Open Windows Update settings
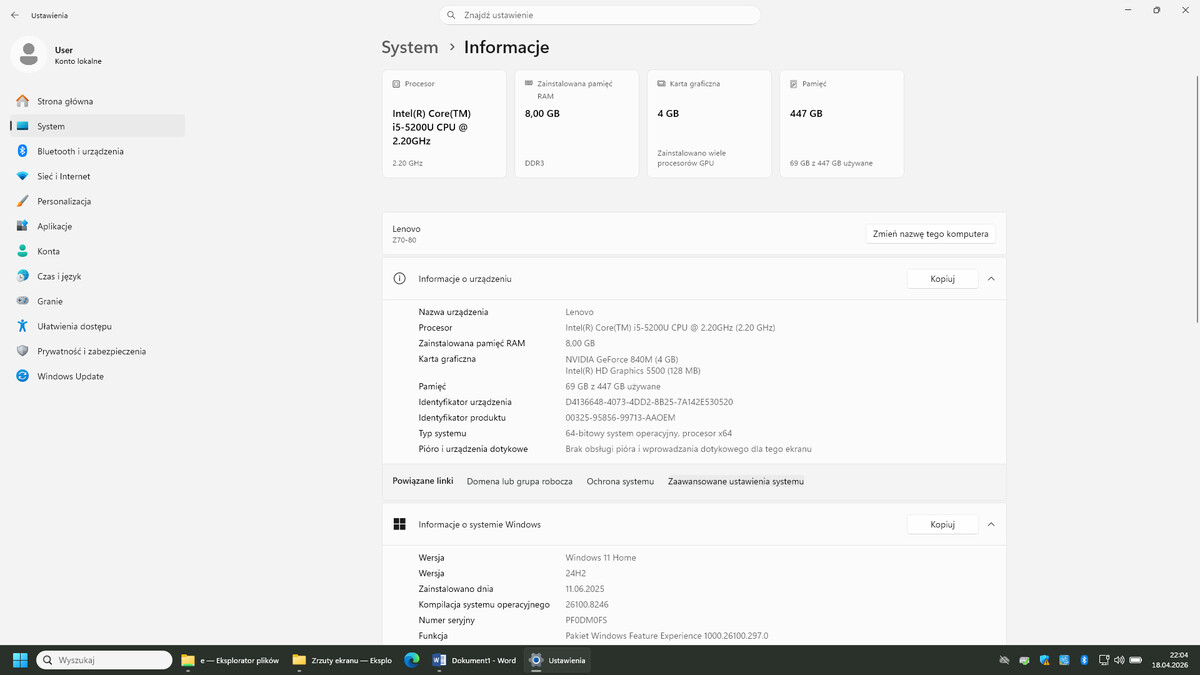The height and width of the screenshot is (675, 1200). click(x=97, y=376)
